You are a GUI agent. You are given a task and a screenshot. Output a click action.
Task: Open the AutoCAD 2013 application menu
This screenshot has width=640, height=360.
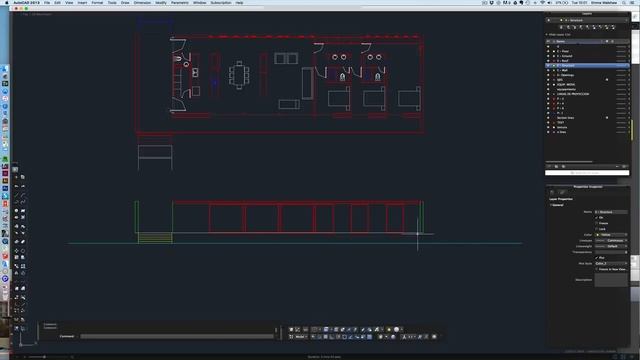click(x=27, y=2)
